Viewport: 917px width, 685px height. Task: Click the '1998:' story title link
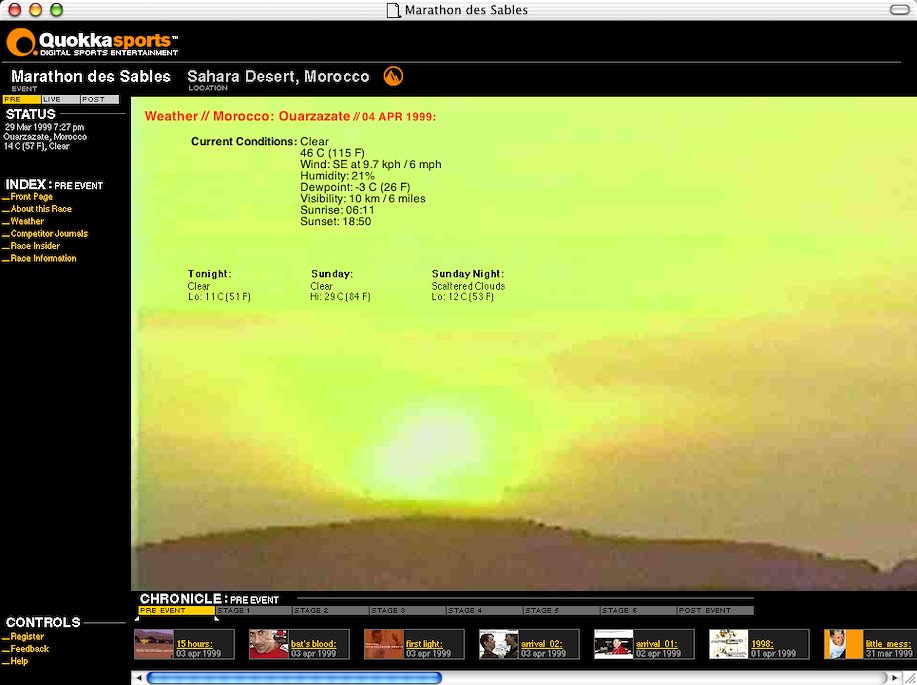coord(762,643)
